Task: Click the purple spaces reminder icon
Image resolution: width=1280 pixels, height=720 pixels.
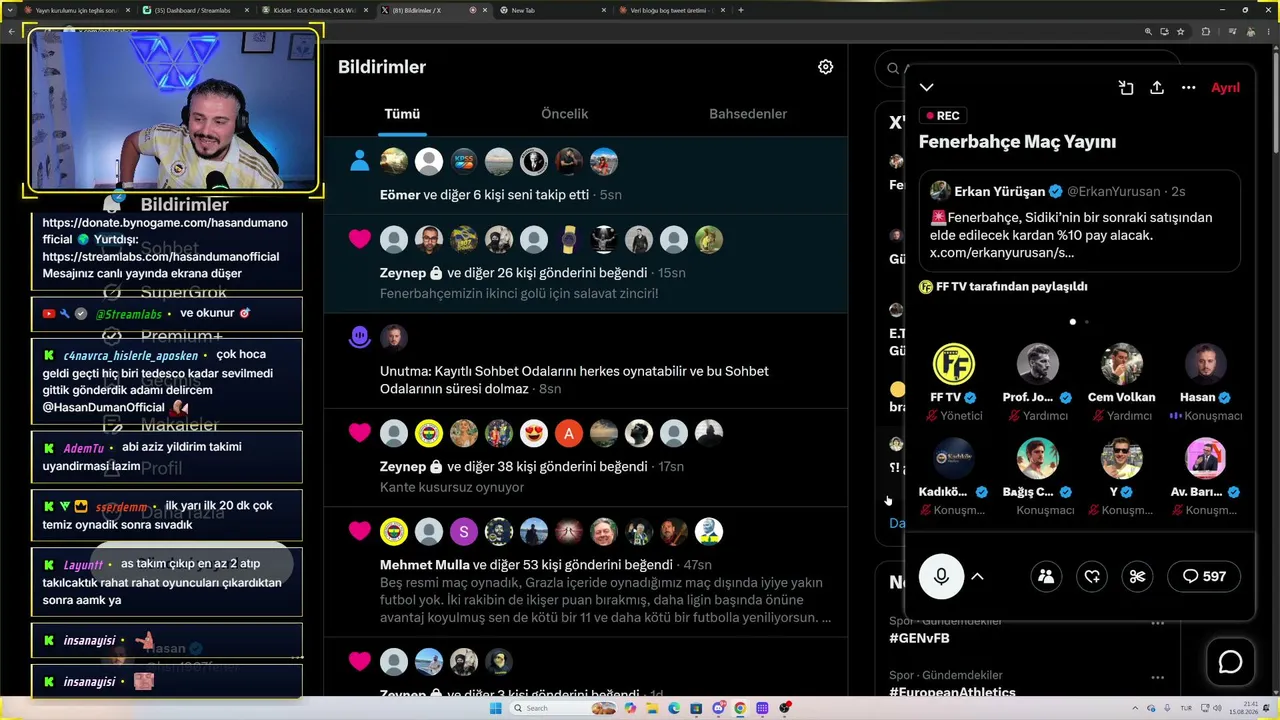Action: pyautogui.click(x=360, y=337)
